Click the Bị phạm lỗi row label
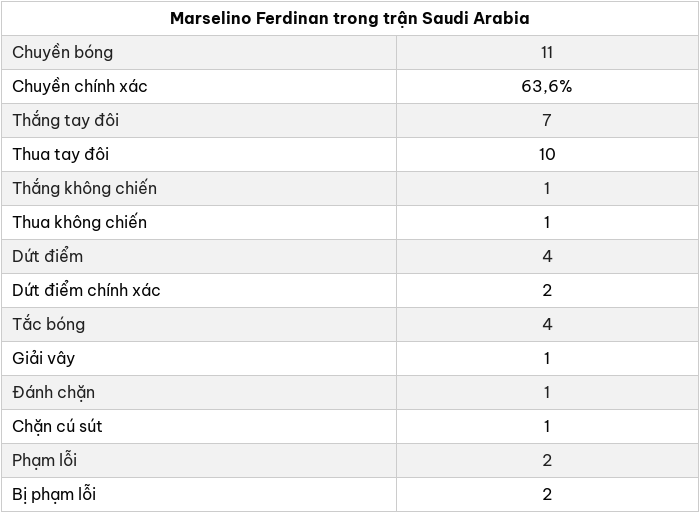 pos(54,494)
